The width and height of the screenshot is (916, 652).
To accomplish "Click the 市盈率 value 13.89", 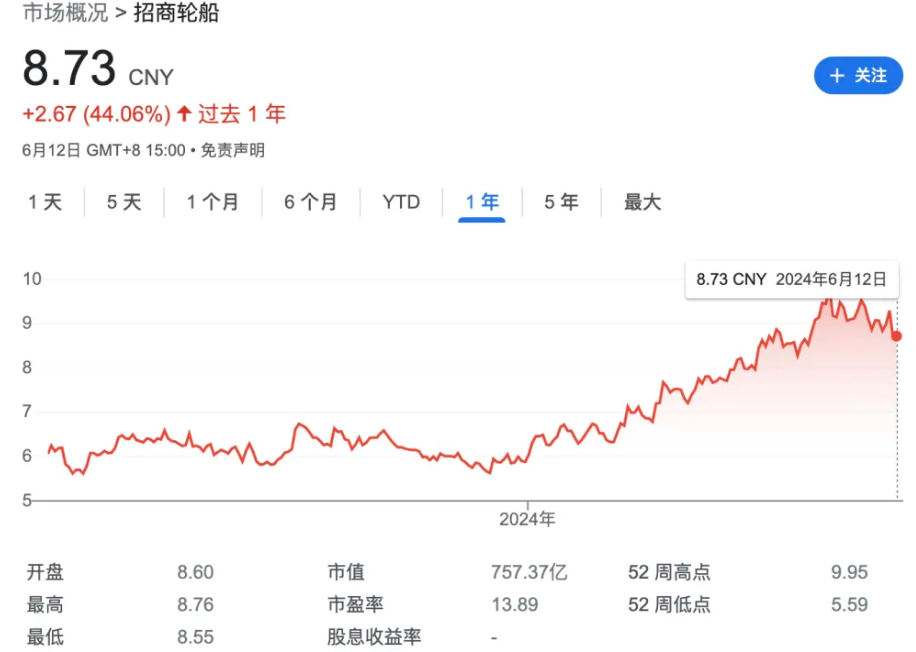I will (515, 605).
